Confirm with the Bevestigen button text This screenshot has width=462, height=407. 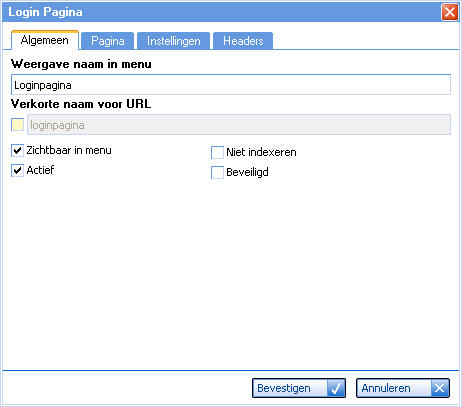(284, 388)
